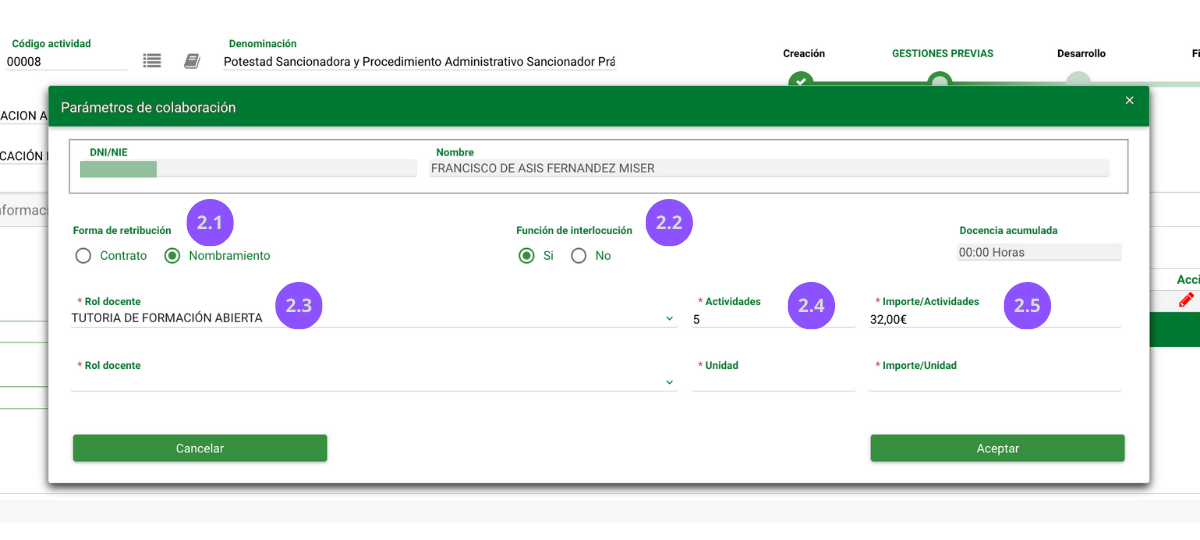Select the Contrato radio button
Image resolution: width=1200 pixels, height=540 pixels.
[x=83, y=256]
